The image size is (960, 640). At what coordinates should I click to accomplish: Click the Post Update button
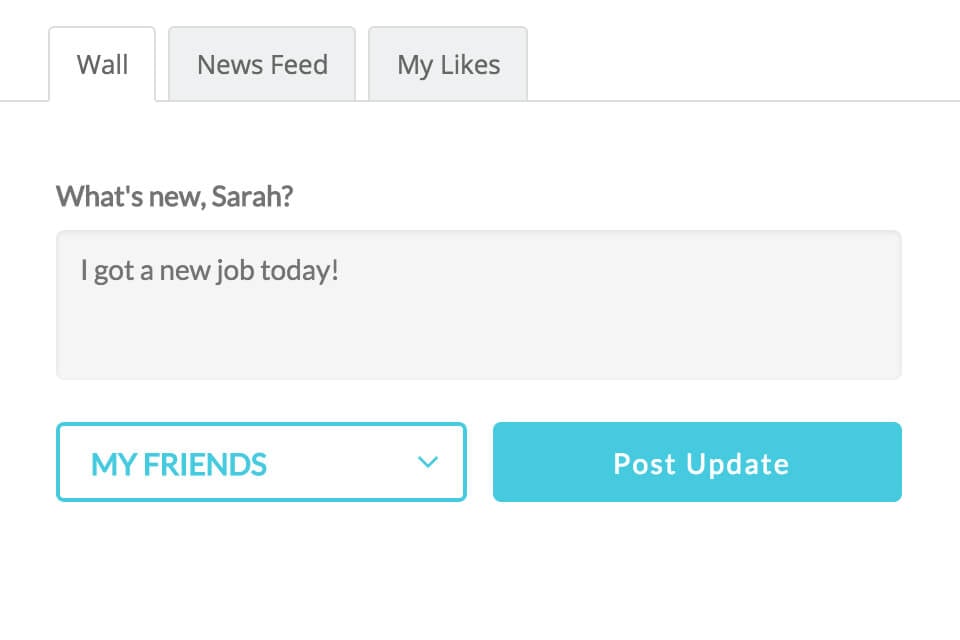pos(697,462)
